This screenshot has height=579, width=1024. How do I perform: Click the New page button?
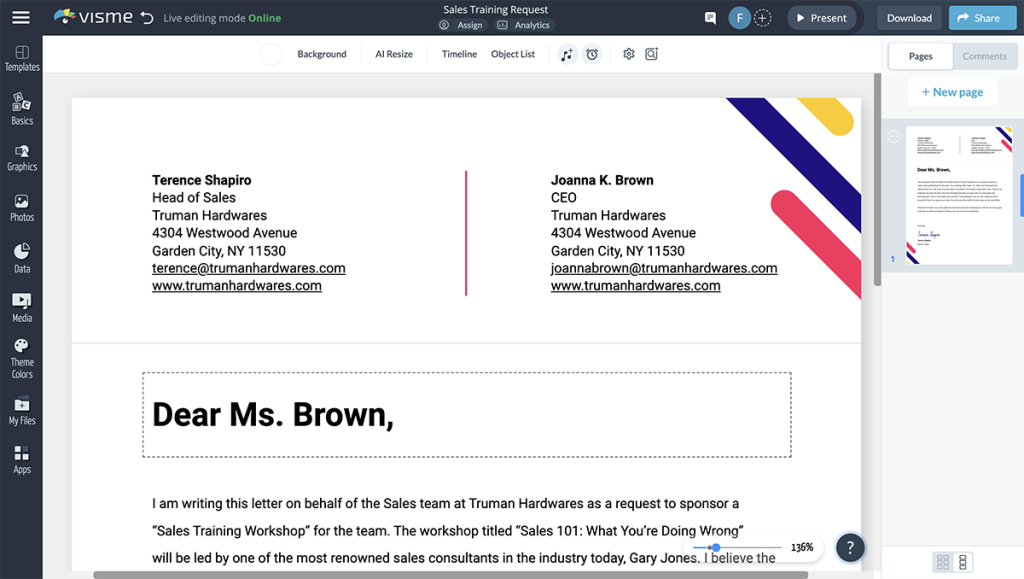click(951, 91)
